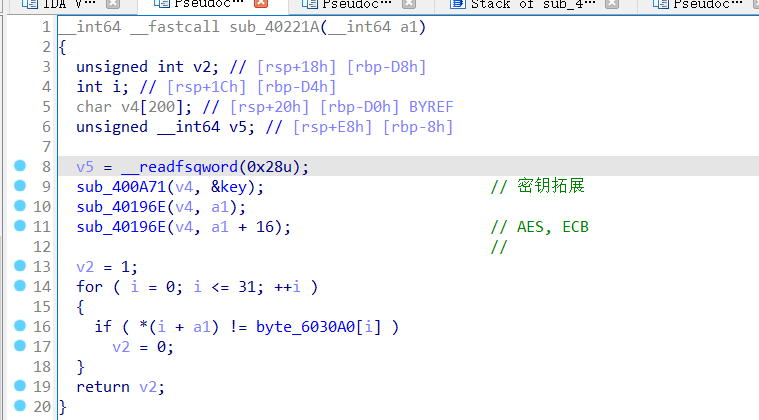Close the Stack of sub_4 tab

pos(612,3)
